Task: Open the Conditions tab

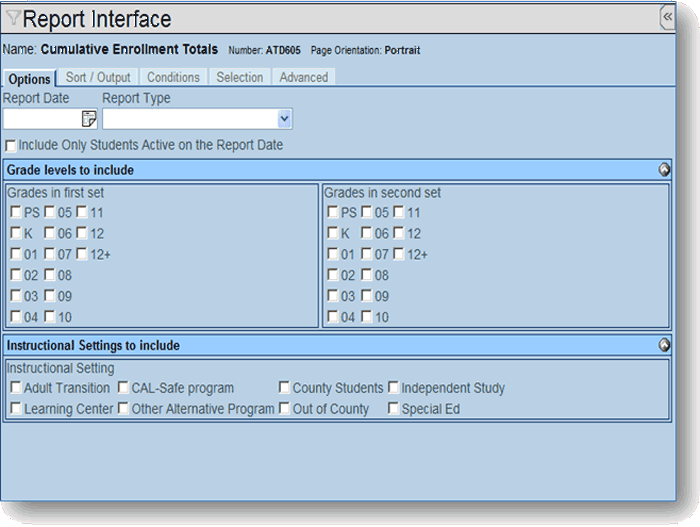Action: click(173, 77)
